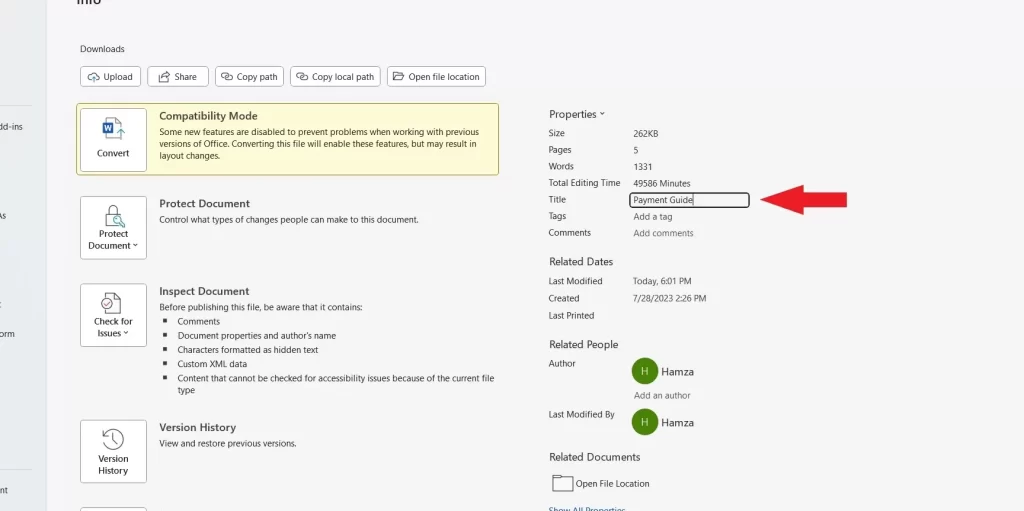
Task: Click the Upload button
Action: 110,77
